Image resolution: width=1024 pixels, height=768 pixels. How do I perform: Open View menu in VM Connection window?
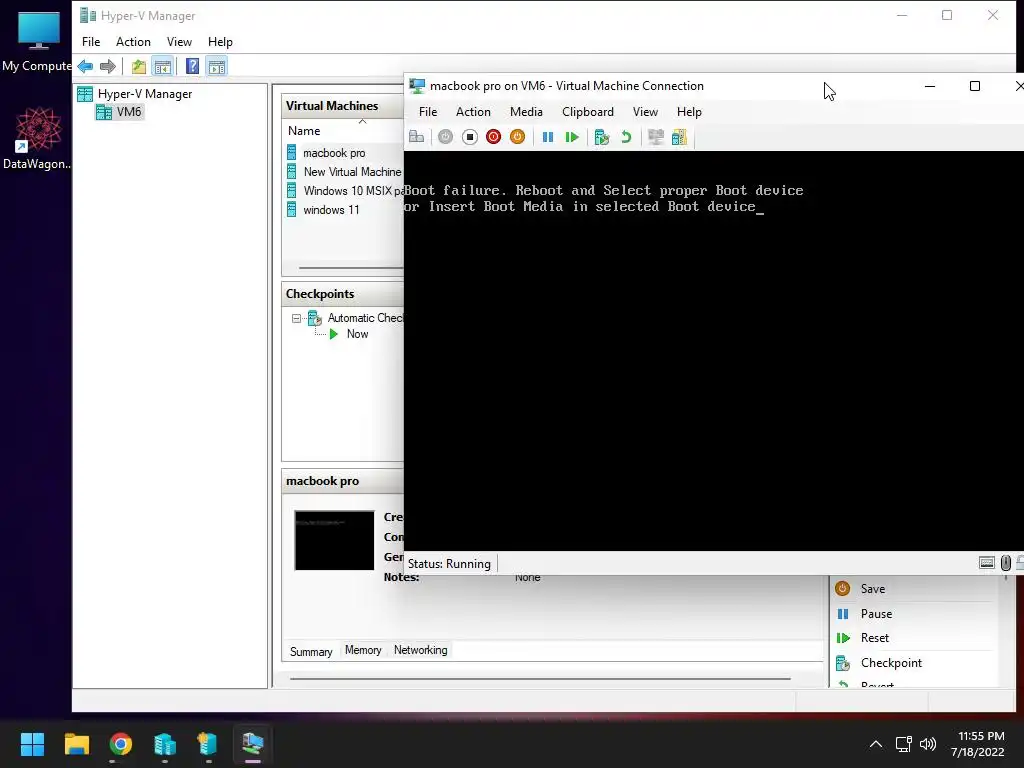pos(645,112)
